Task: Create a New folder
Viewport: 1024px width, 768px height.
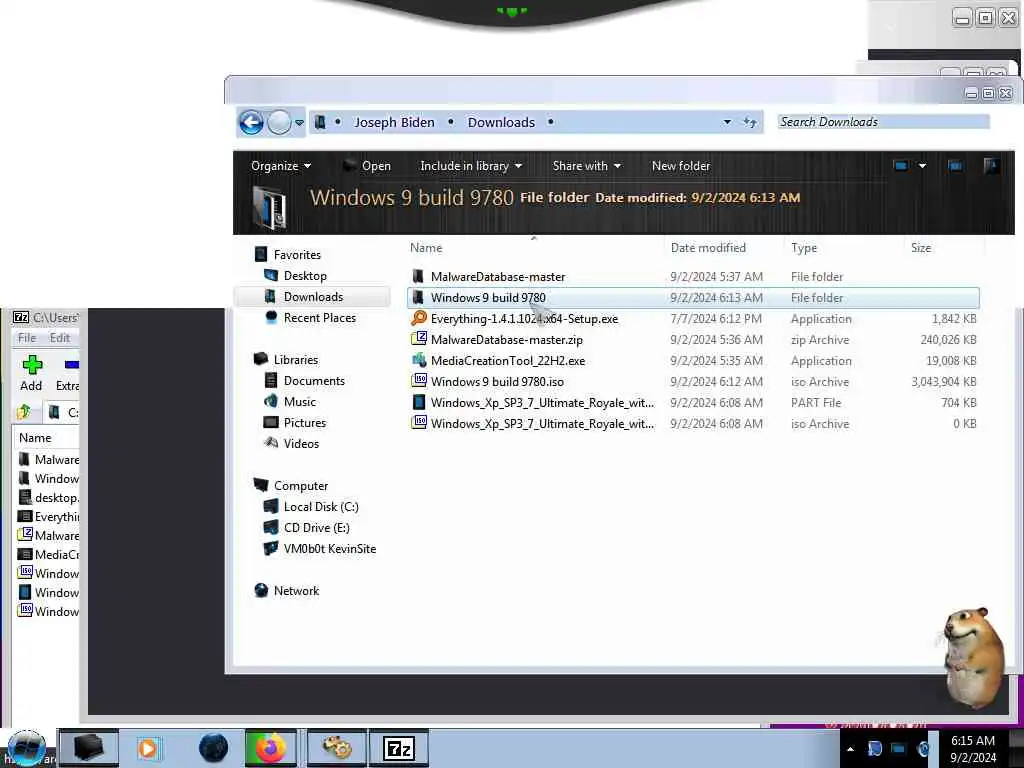Action: (680, 166)
